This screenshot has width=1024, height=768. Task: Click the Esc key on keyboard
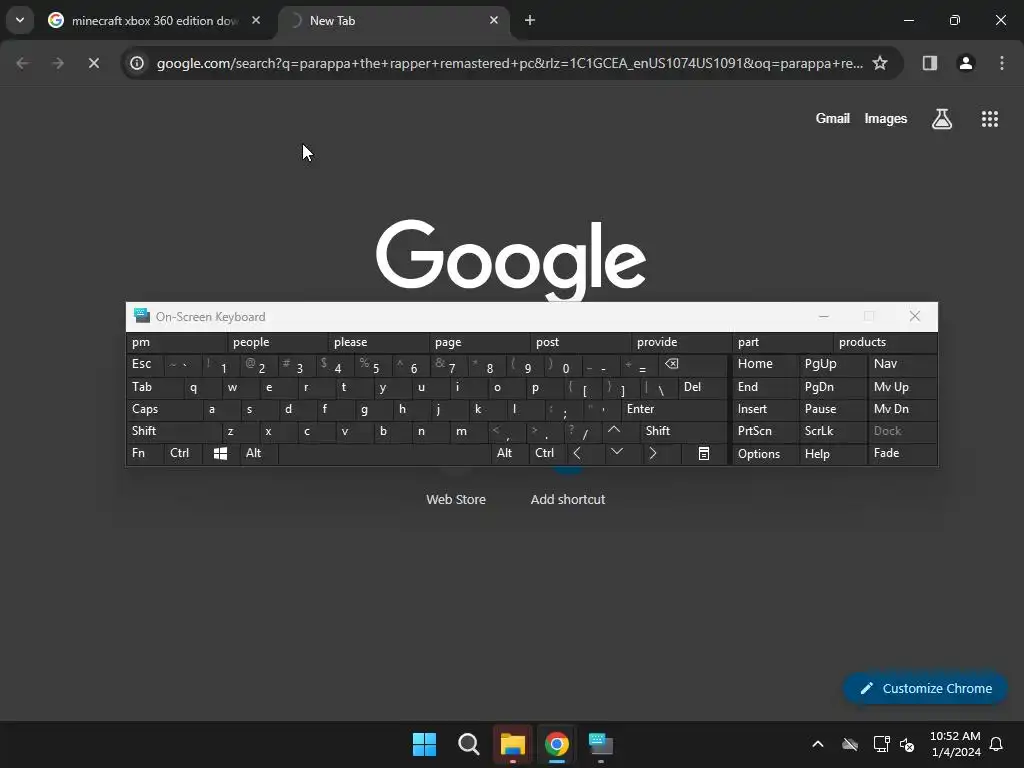(x=144, y=364)
